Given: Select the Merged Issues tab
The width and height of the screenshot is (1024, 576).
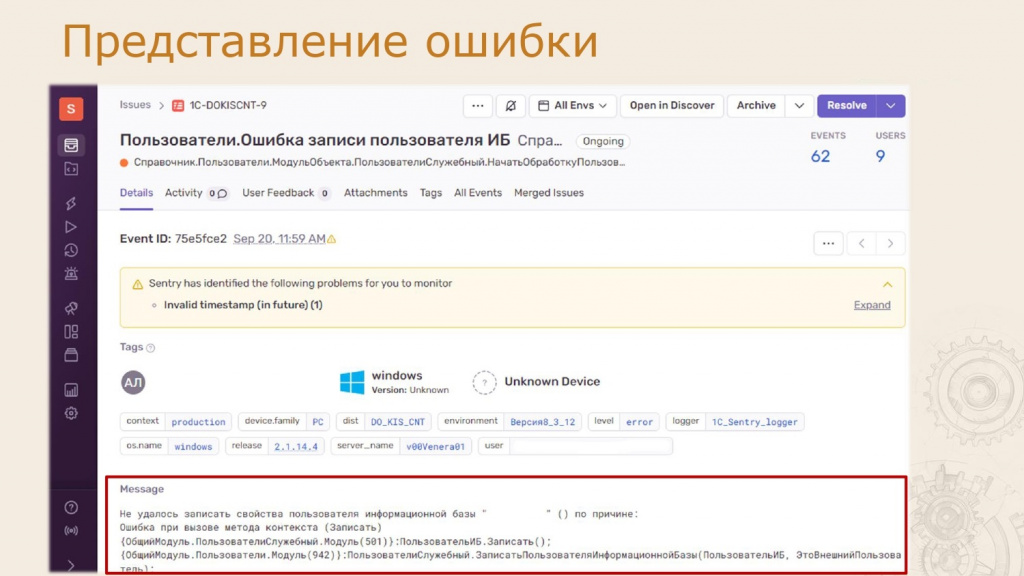Looking at the screenshot, I should [x=549, y=193].
